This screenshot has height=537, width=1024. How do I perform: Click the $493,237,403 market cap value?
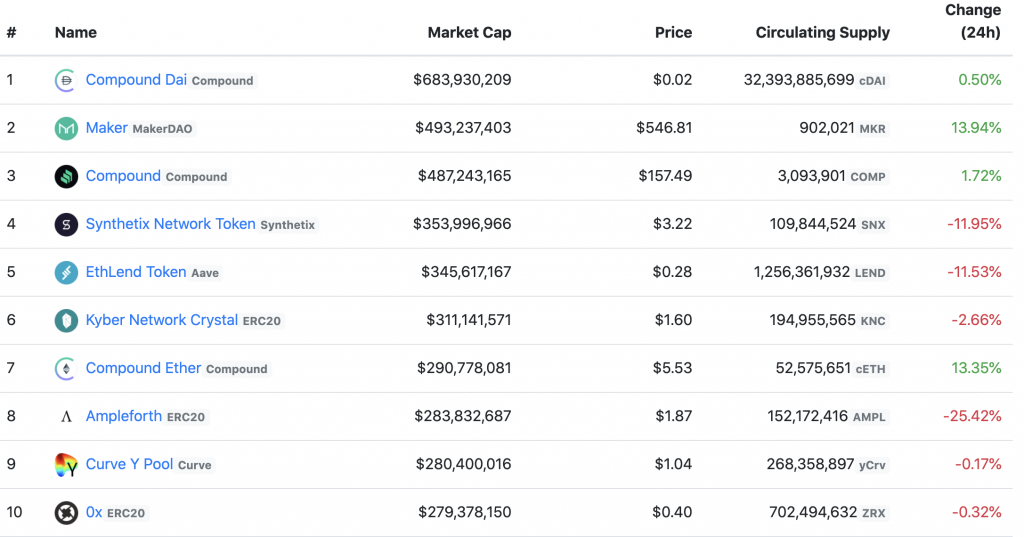(x=463, y=127)
